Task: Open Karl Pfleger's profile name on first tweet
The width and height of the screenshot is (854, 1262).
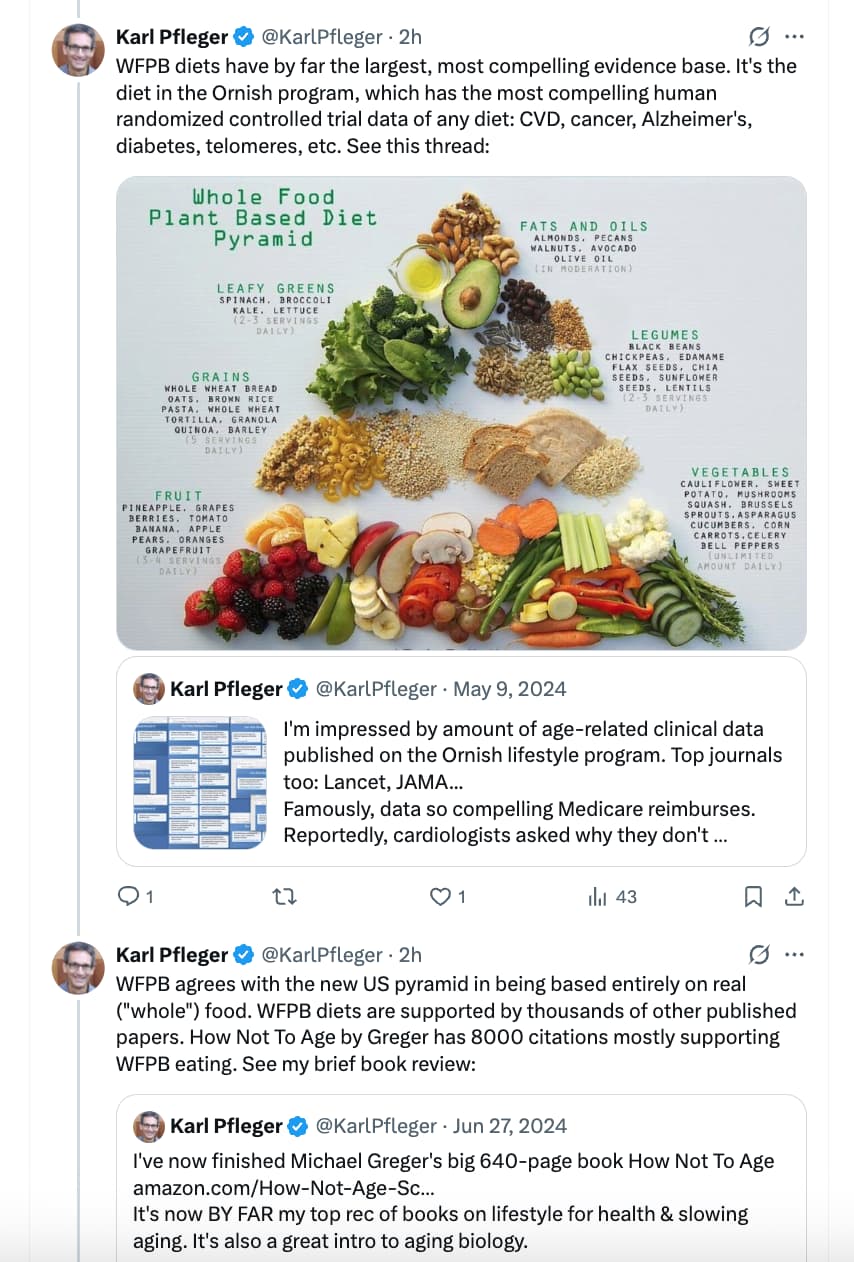Action: pos(172,37)
